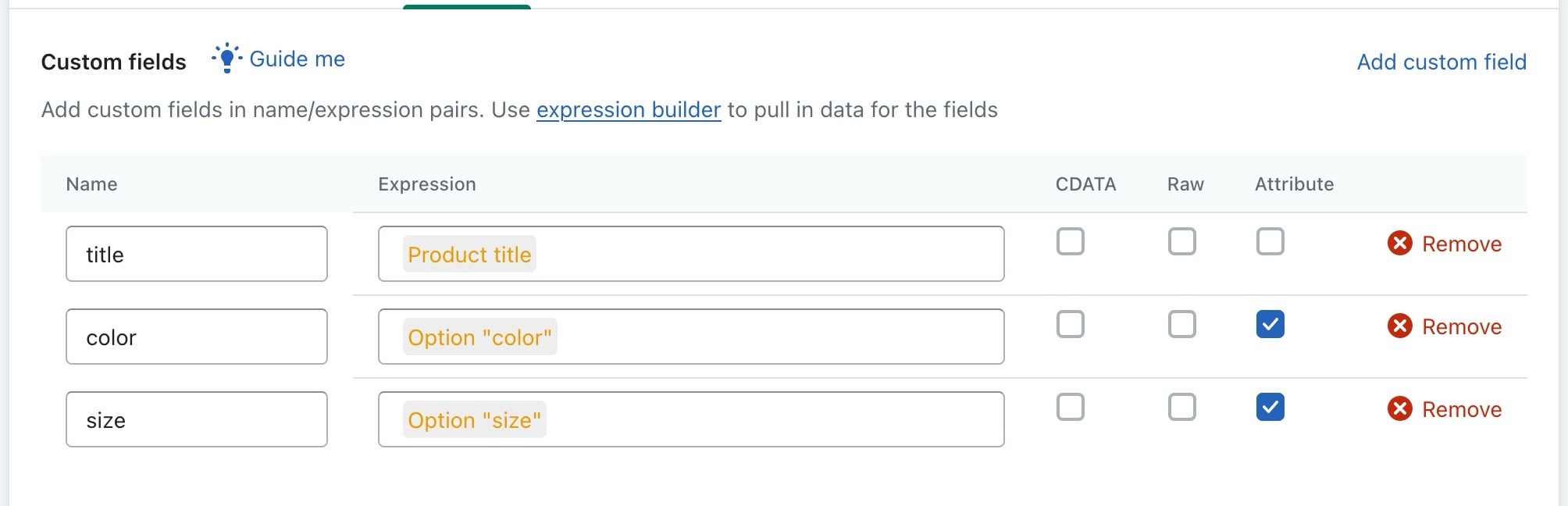Check CDATA for the size field

point(1070,407)
